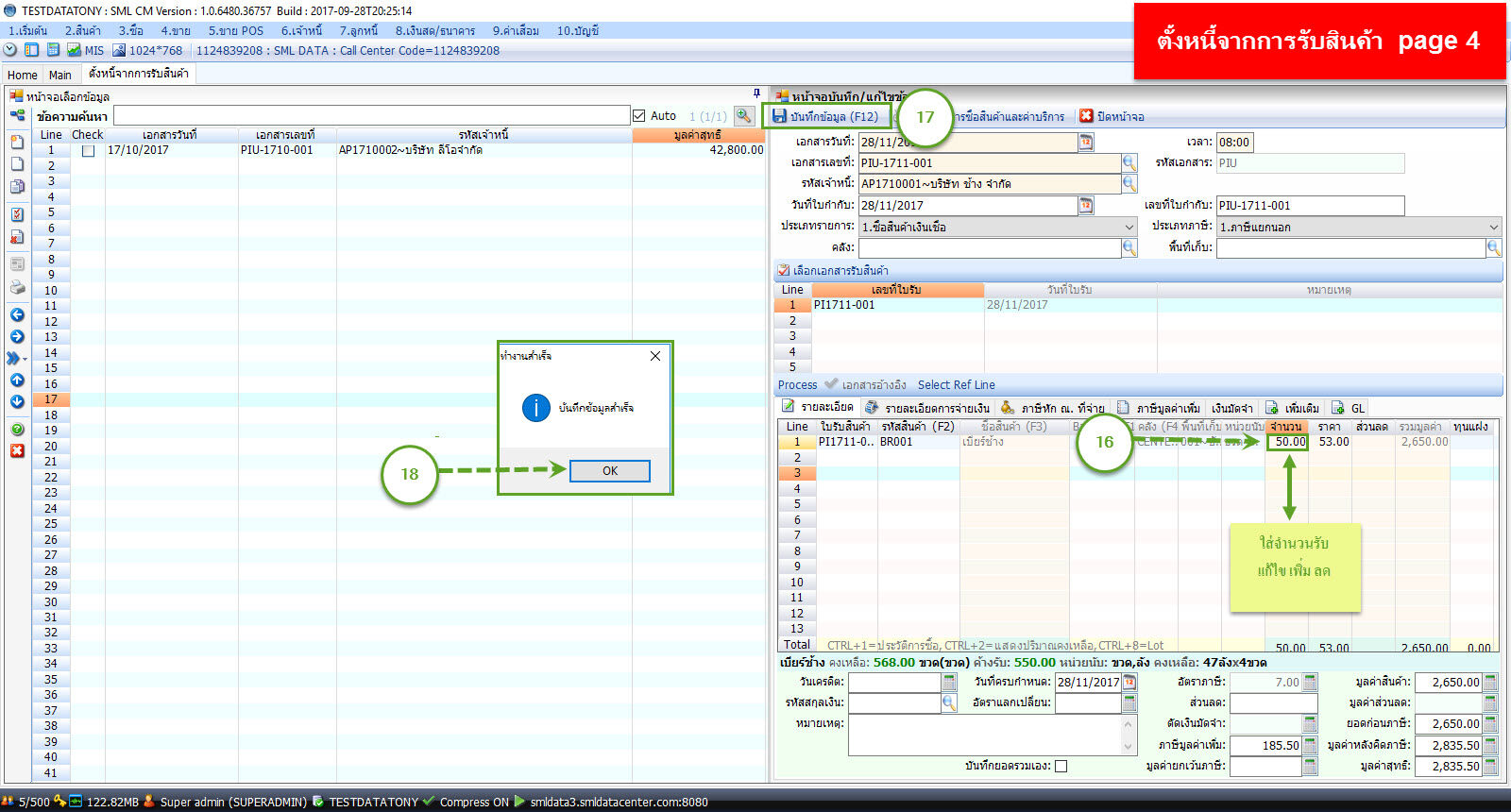Click the save data (F12) button
The height and width of the screenshot is (812, 1511).
[x=825, y=116]
